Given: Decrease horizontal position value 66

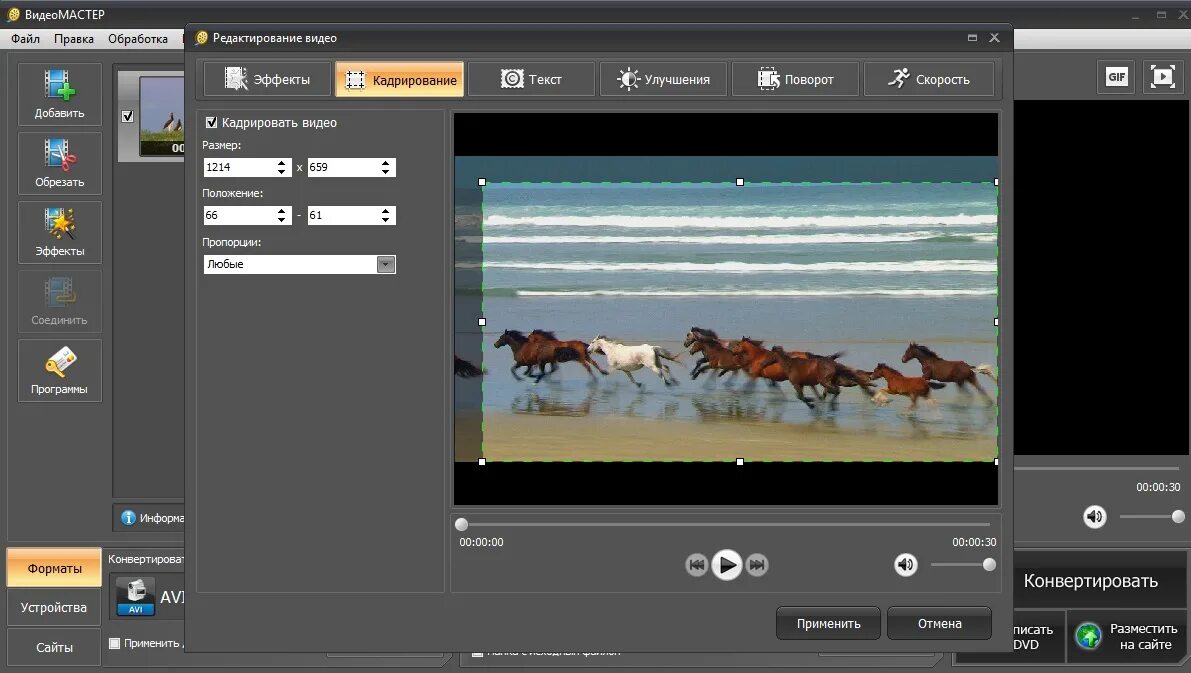Looking at the screenshot, I should point(282,220).
